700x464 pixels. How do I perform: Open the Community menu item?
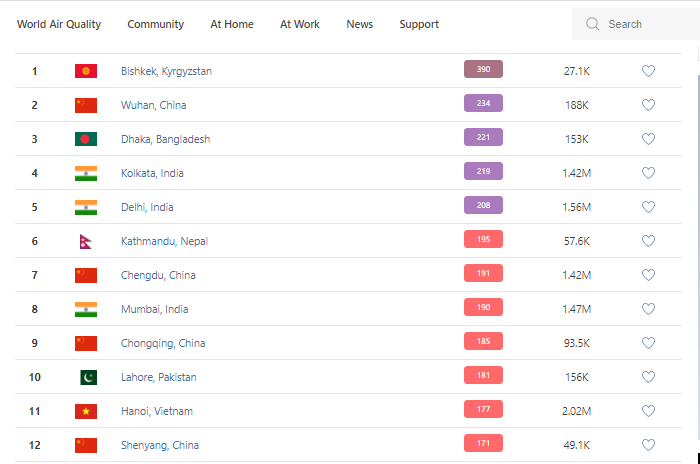pyautogui.click(x=156, y=24)
